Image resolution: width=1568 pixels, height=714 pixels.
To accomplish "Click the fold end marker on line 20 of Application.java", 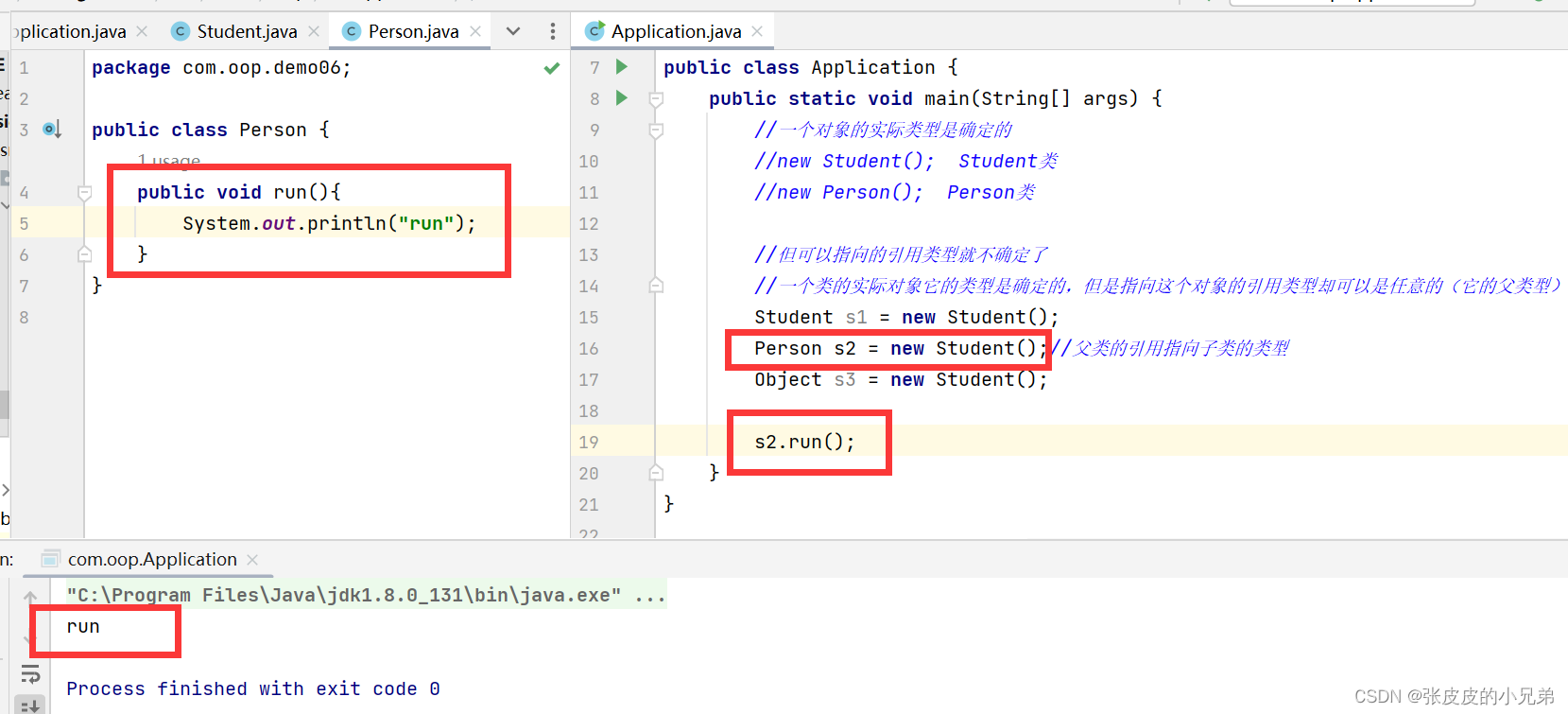I will [x=656, y=473].
